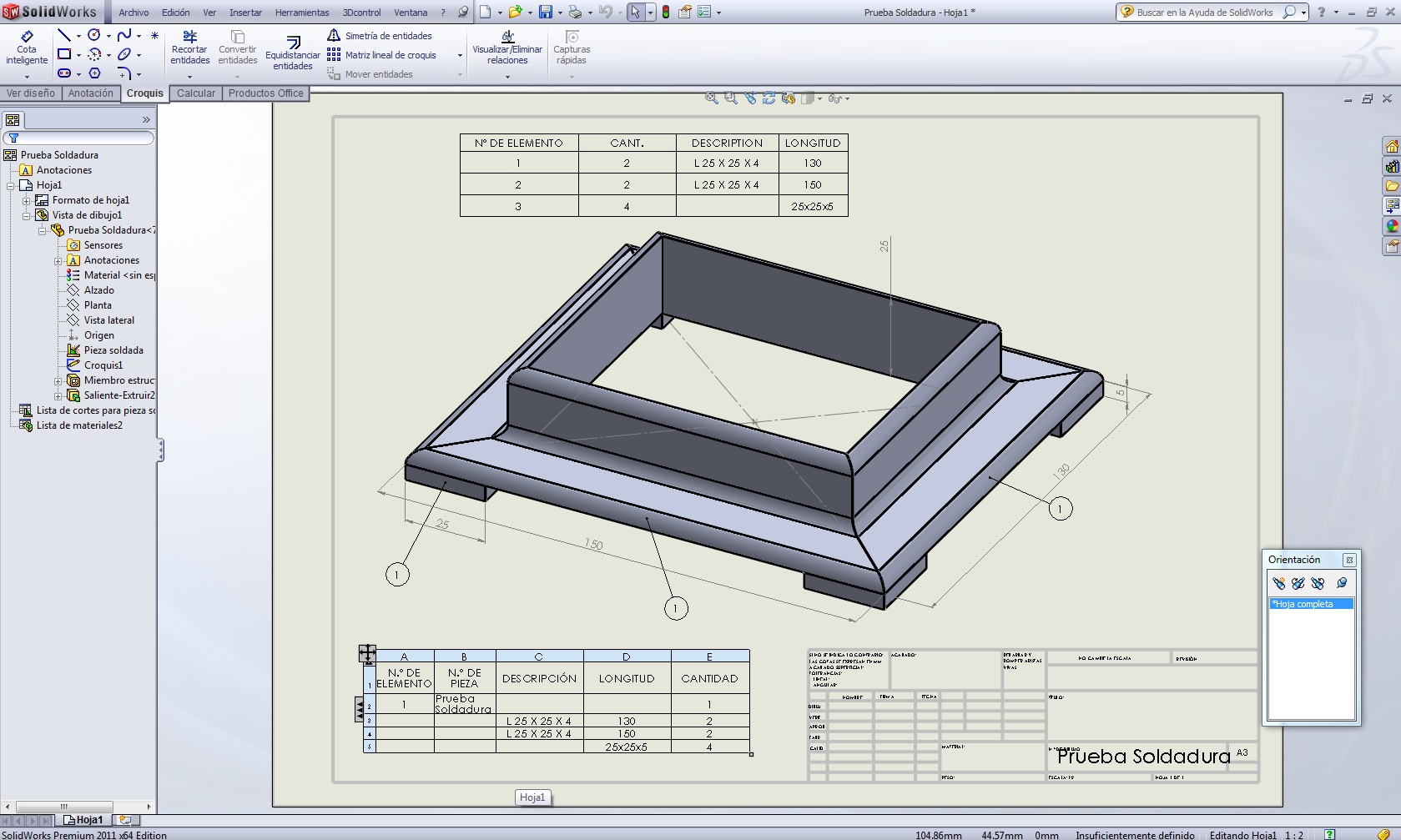Open the Edición menu

(175, 13)
